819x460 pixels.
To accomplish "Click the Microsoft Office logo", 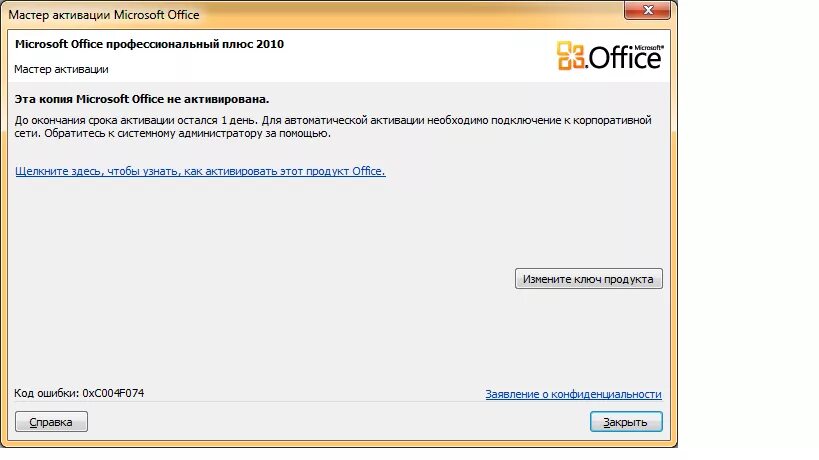I will (610, 56).
